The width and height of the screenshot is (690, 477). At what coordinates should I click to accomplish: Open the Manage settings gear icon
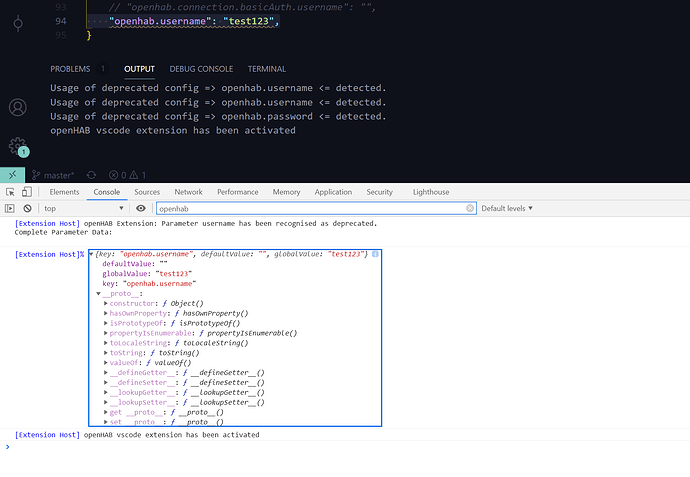[x=17, y=146]
